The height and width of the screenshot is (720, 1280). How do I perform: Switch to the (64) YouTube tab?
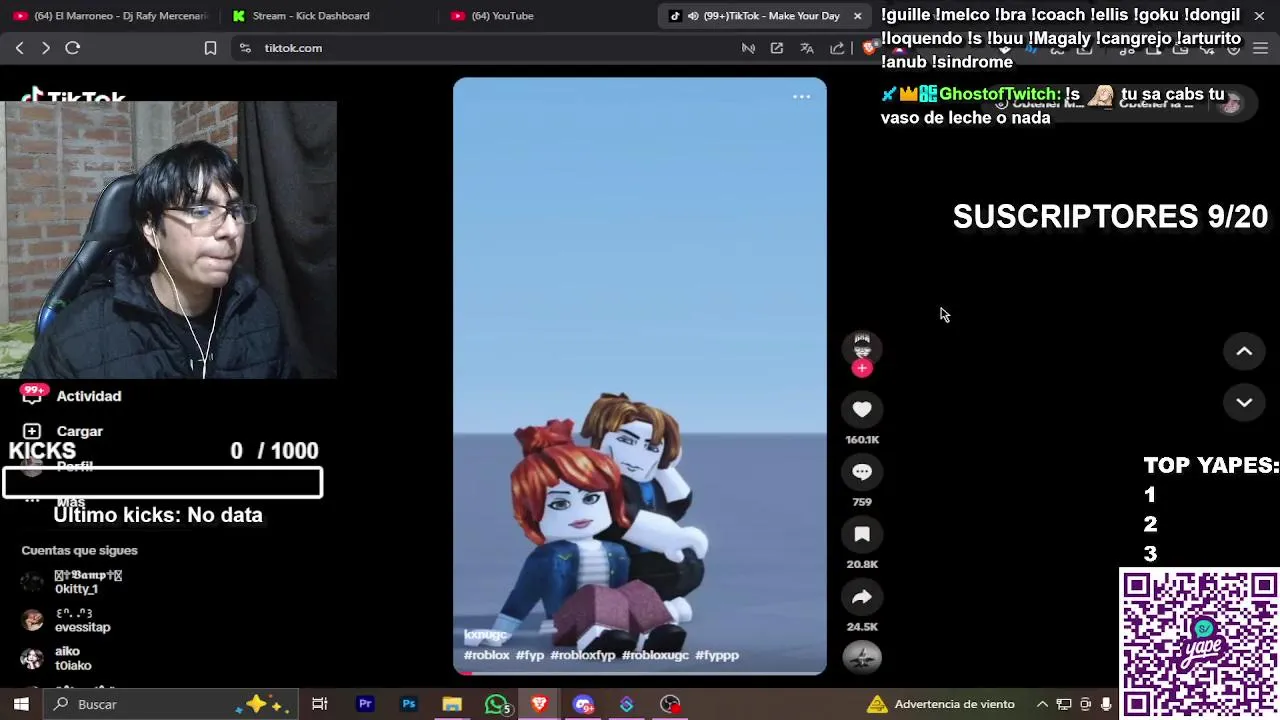pyautogui.click(x=502, y=16)
